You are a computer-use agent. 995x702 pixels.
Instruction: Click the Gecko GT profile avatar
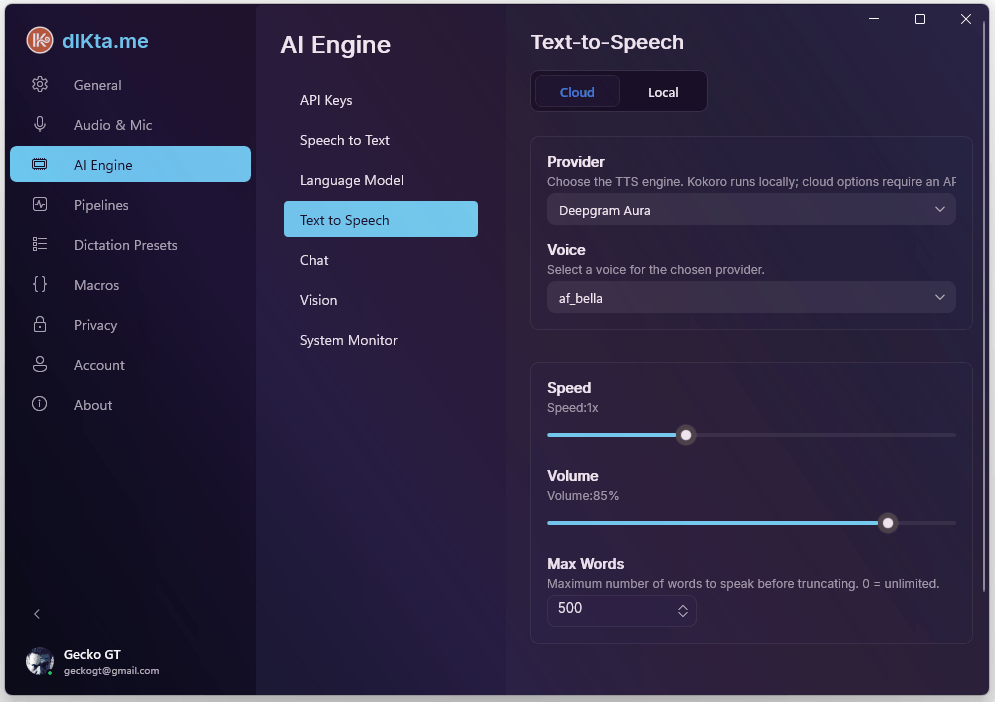[39, 661]
